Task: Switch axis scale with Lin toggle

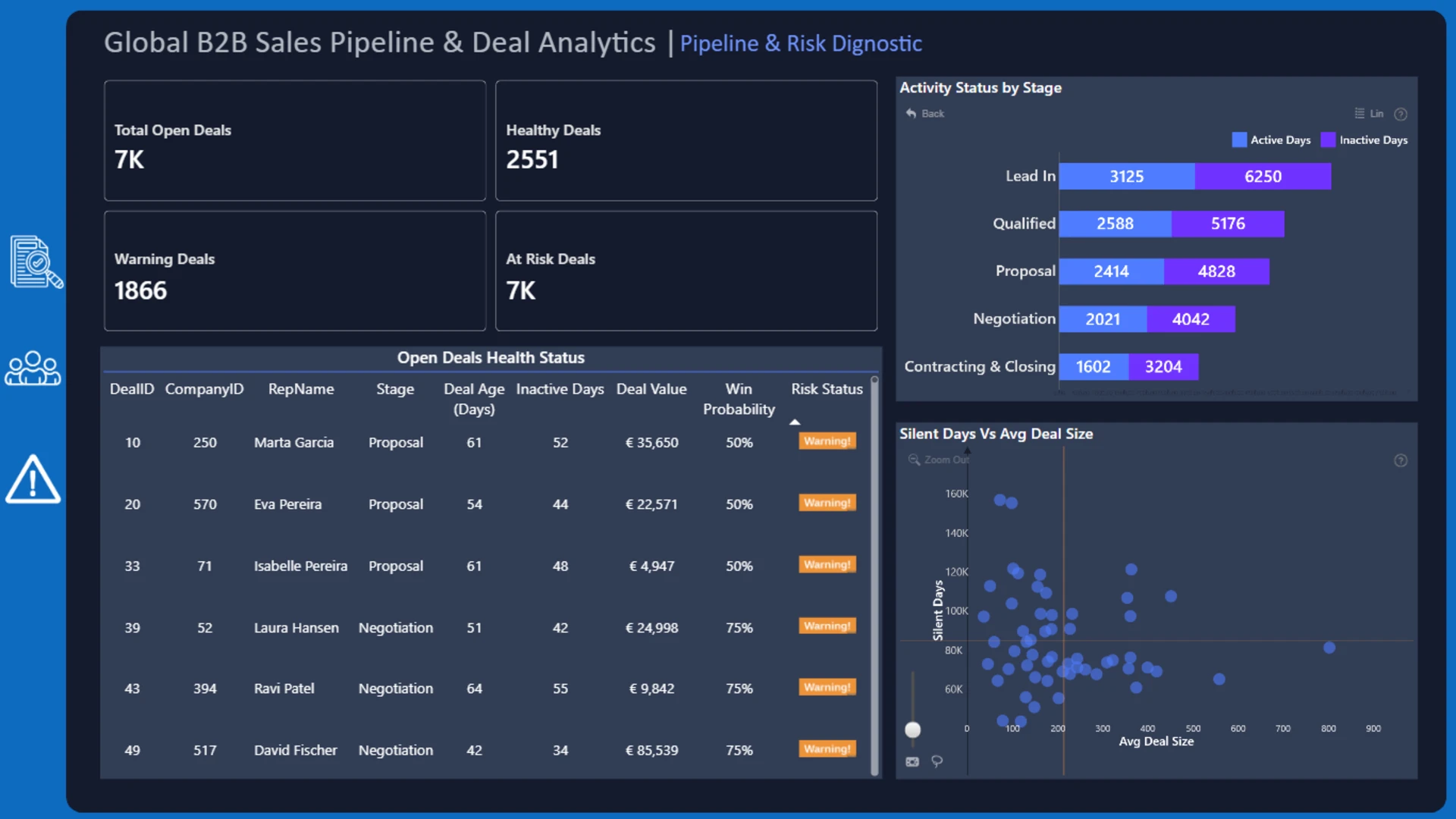Action: tap(1370, 114)
